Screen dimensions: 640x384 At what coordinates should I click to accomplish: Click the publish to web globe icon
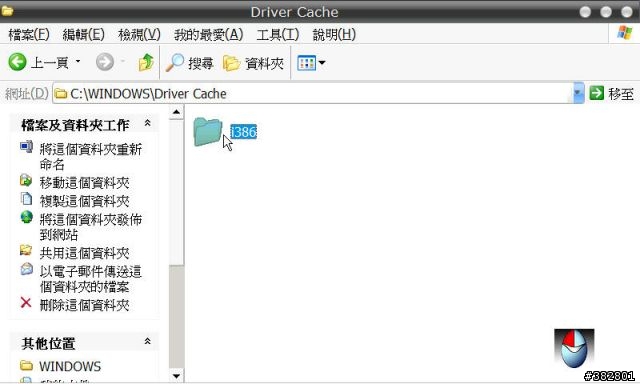pyautogui.click(x=27, y=217)
